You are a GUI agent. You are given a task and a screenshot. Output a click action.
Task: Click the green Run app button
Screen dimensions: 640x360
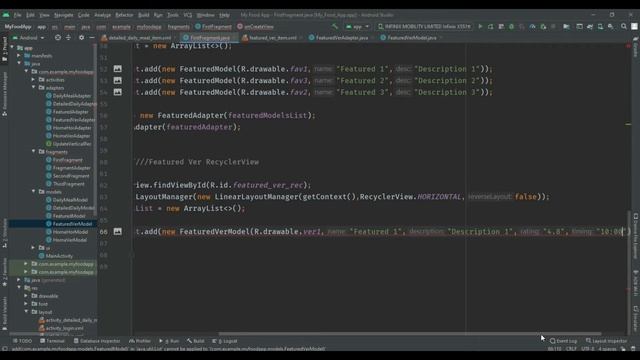[480, 27]
